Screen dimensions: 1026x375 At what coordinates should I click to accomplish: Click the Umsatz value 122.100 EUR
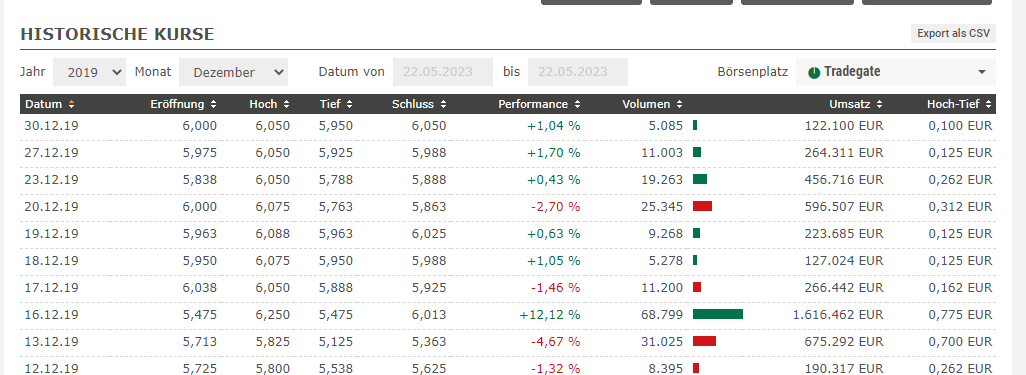pos(844,126)
